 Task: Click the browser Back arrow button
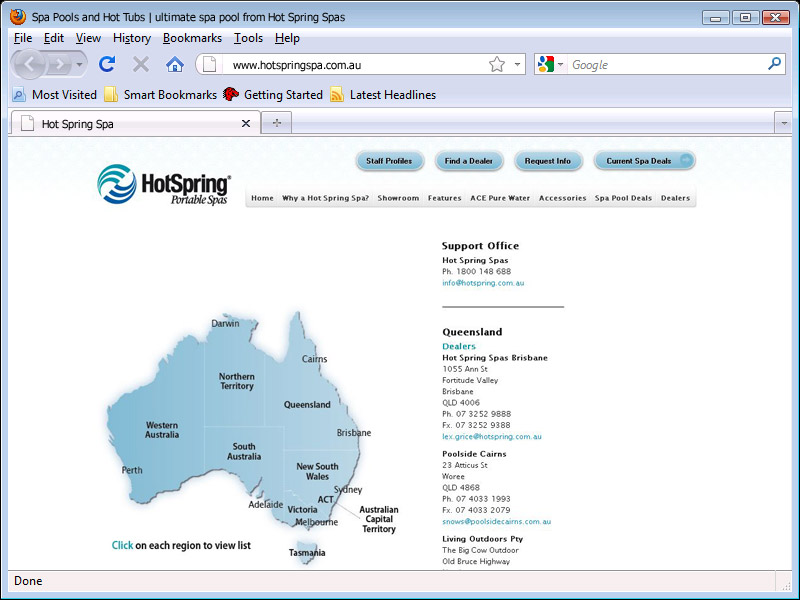31,64
